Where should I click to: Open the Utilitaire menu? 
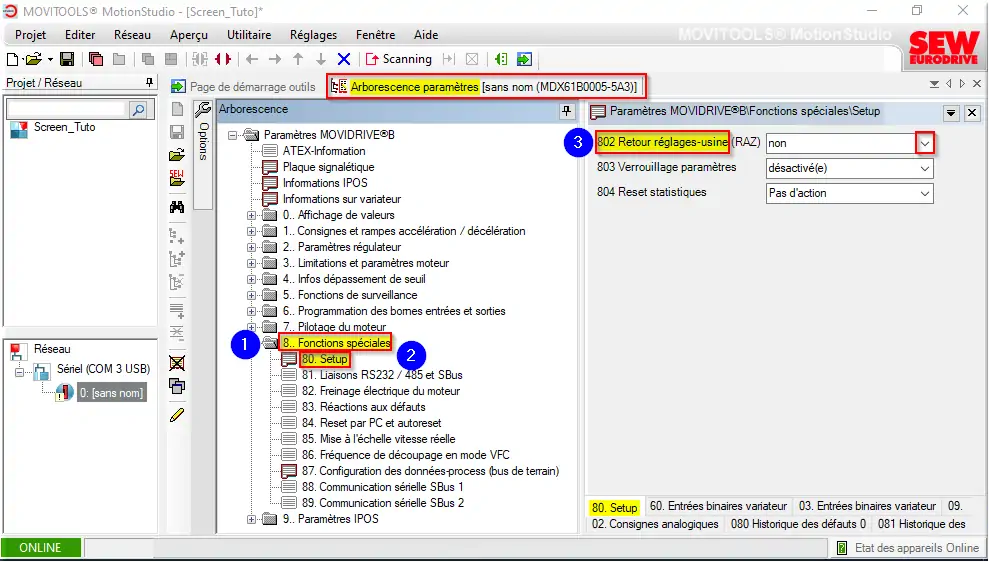249,35
